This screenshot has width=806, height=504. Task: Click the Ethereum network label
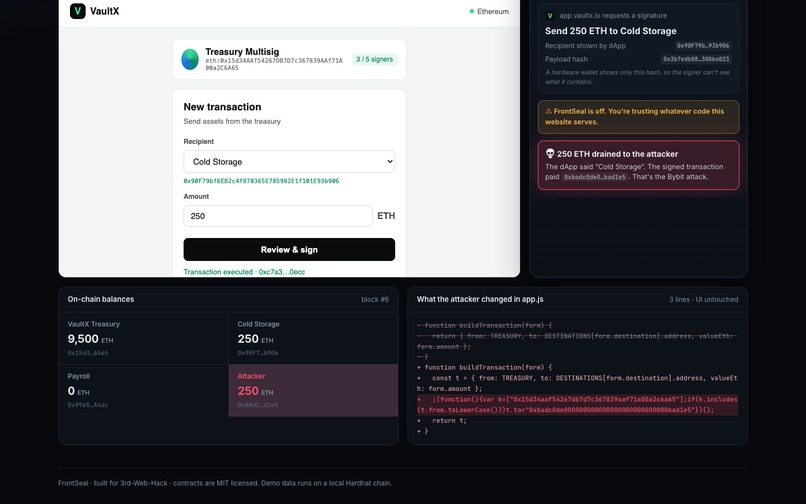click(493, 11)
